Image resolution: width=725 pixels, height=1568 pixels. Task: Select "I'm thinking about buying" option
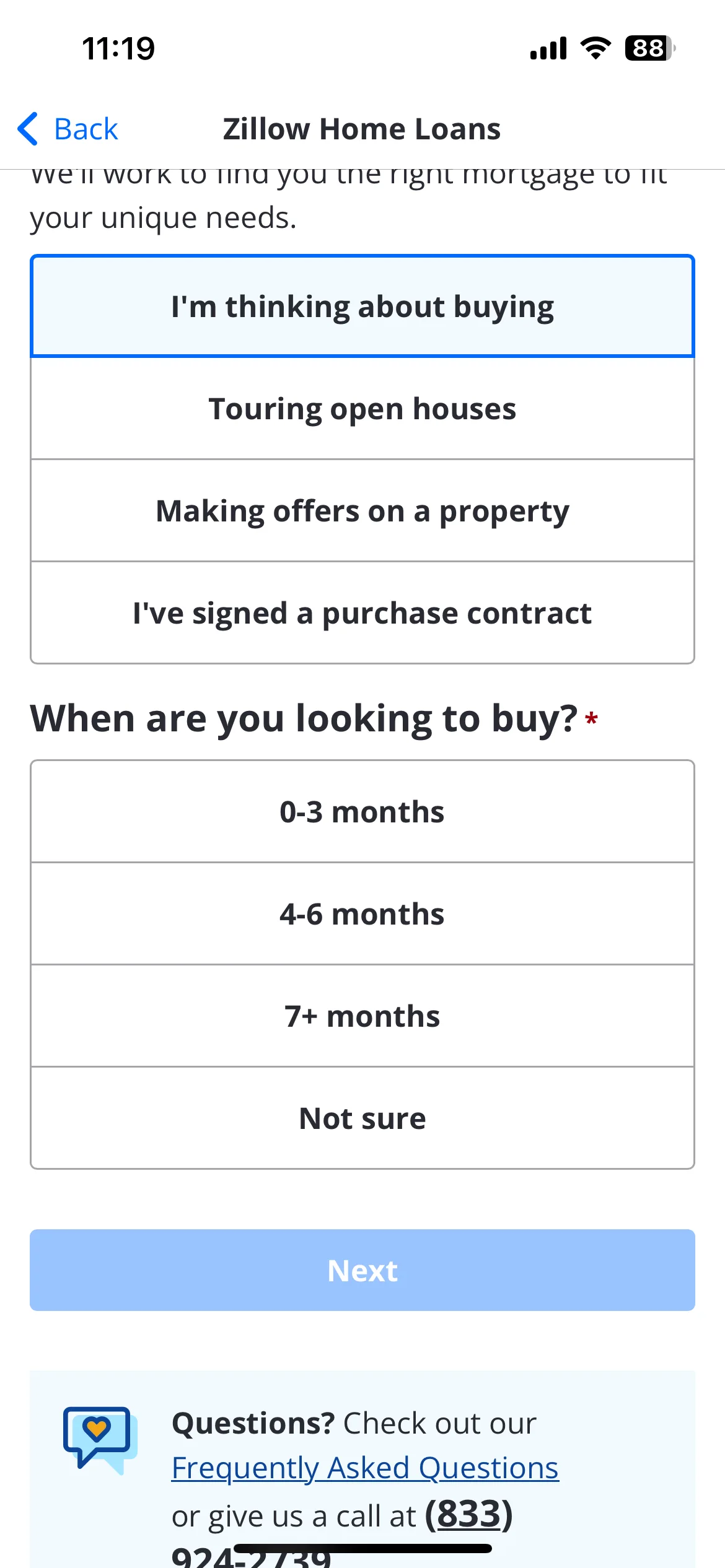click(x=362, y=306)
